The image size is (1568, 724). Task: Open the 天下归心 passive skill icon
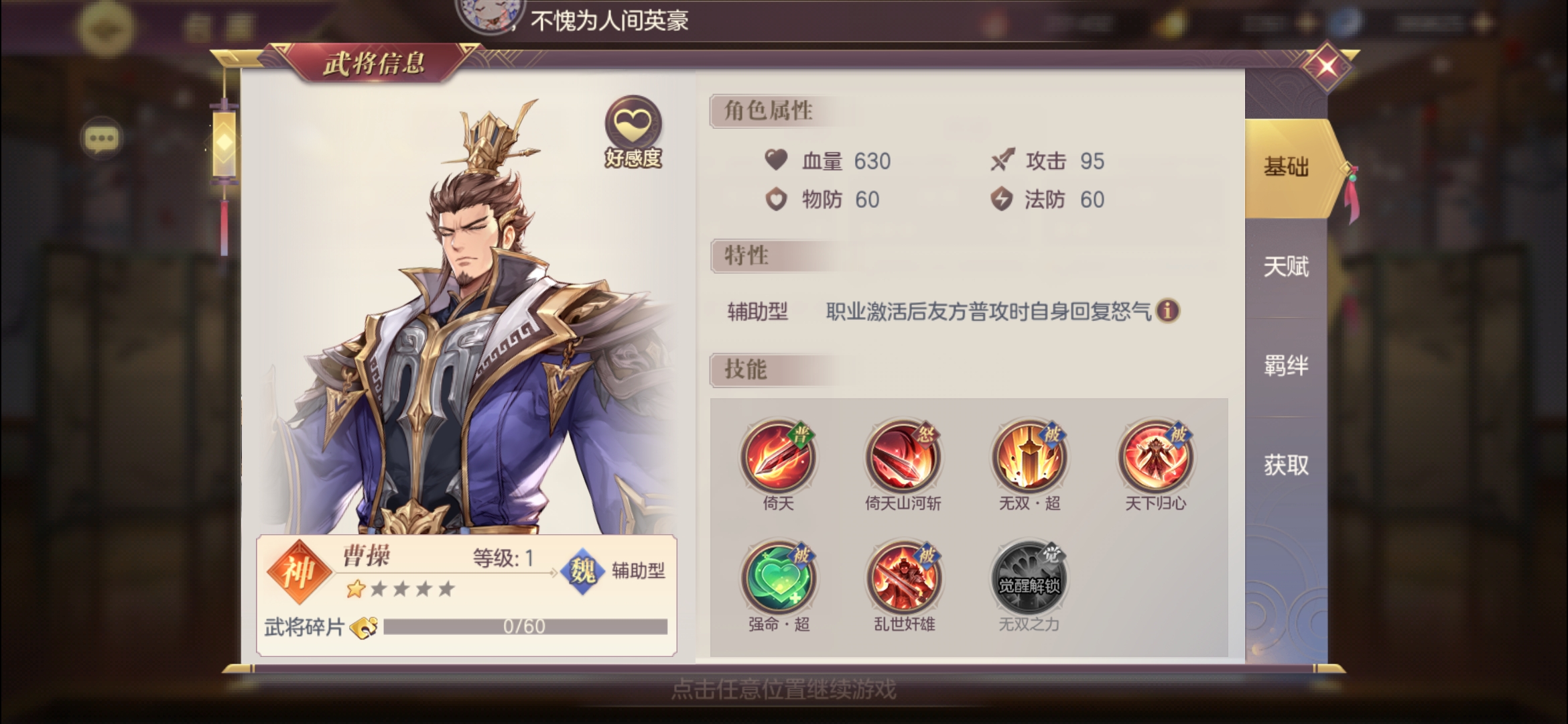point(1155,456)
